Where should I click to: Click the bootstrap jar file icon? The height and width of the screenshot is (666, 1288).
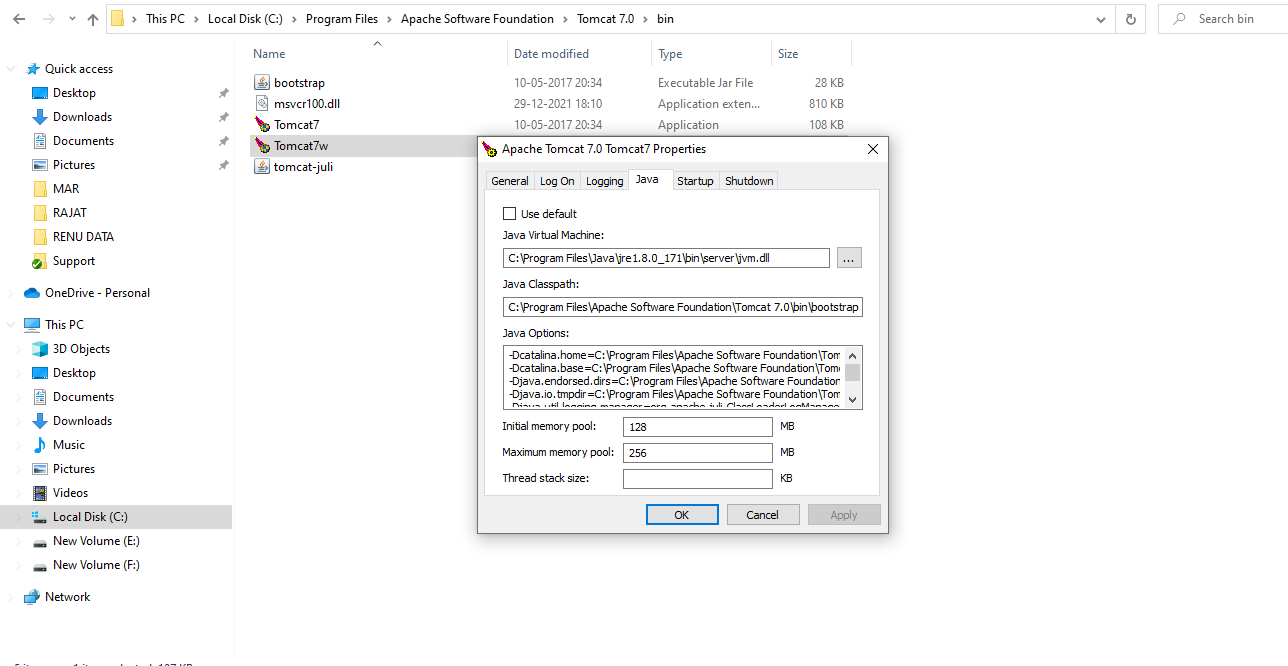262,83
